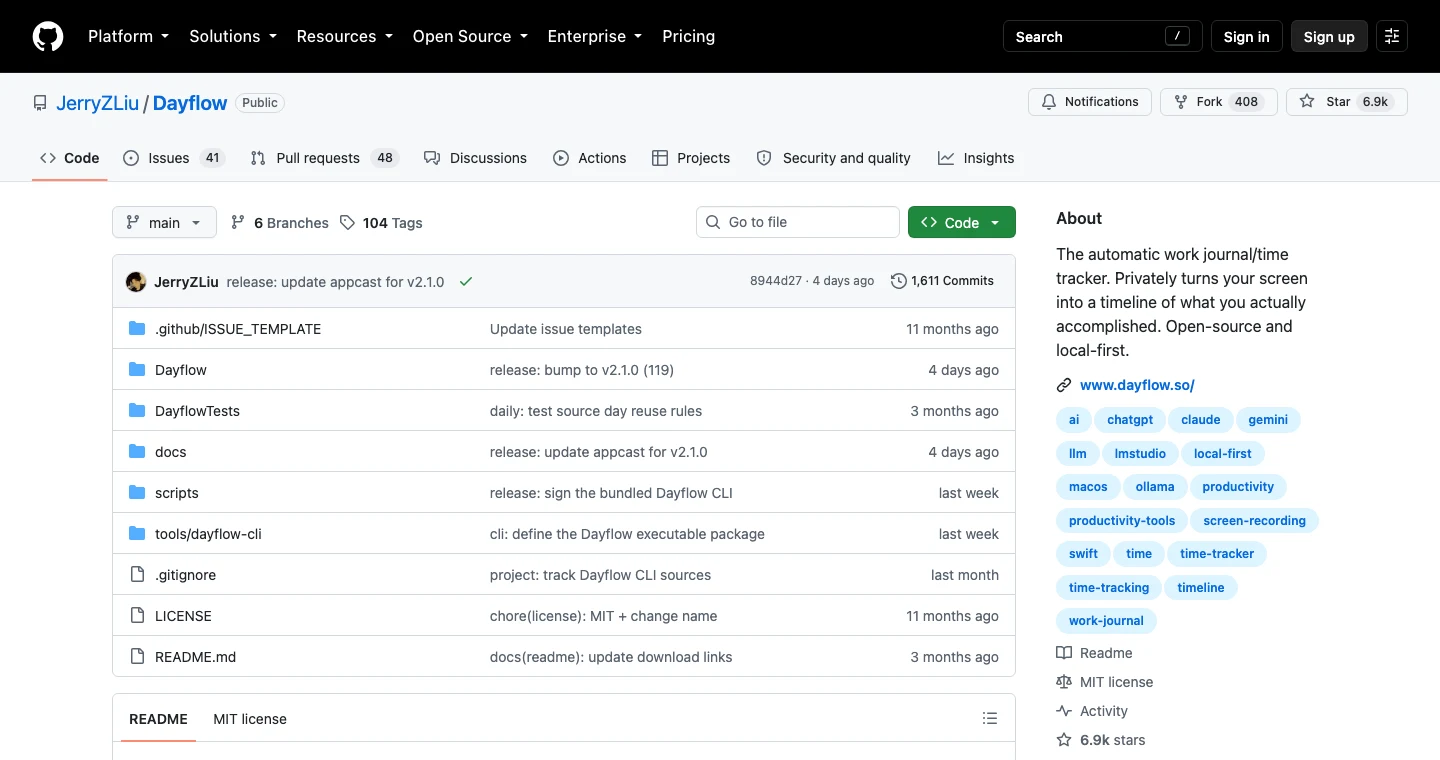1440x760 pixels.
Task: Open the Pull requests tab
Action: (x=325, y=158)
